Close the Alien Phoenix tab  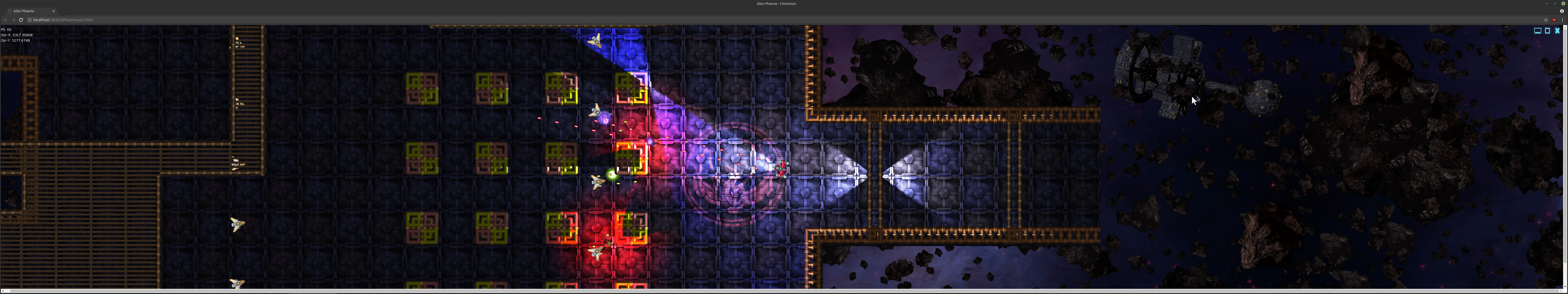(54, 11)
